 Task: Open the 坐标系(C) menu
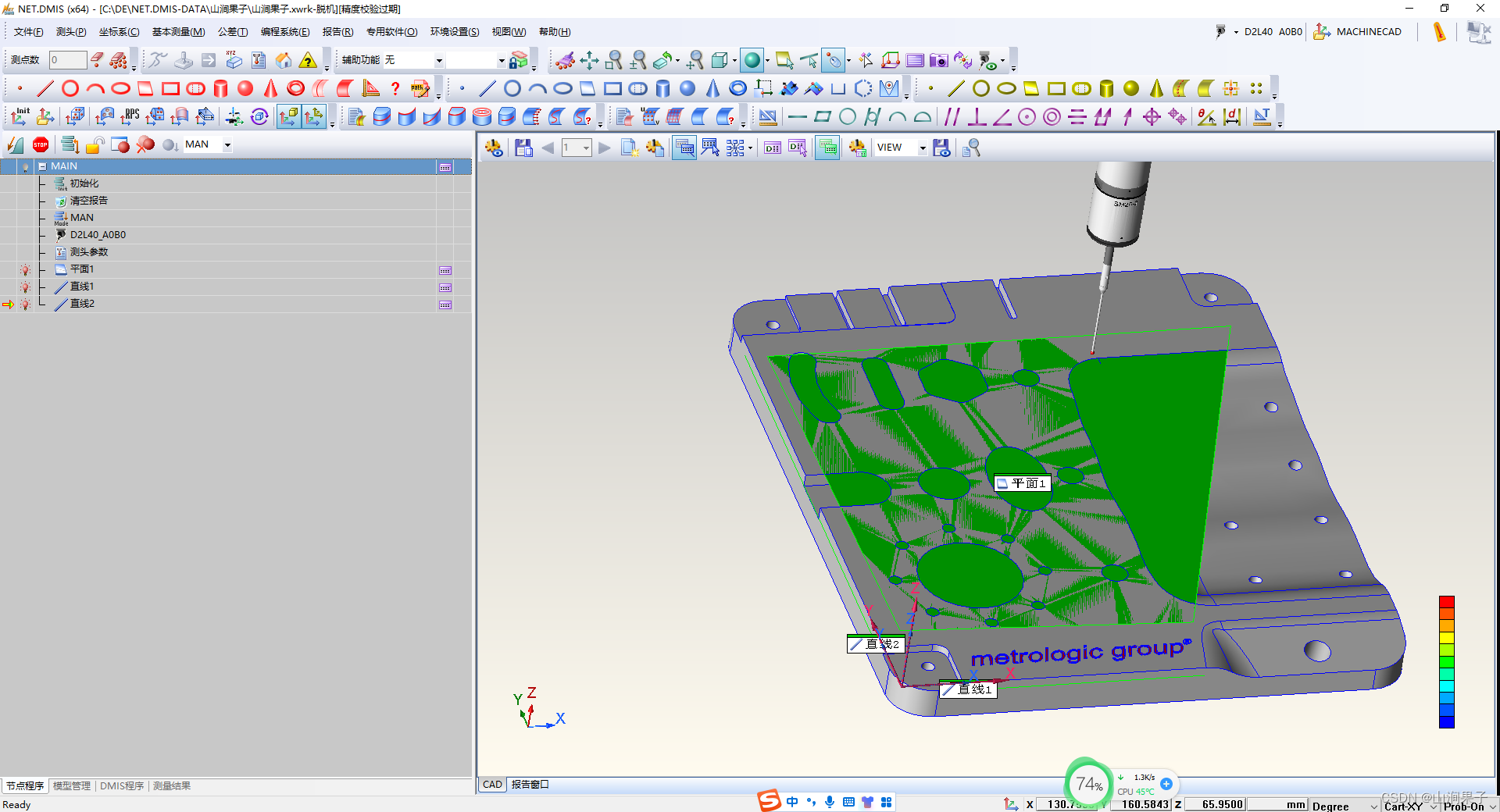pos(119,32)
